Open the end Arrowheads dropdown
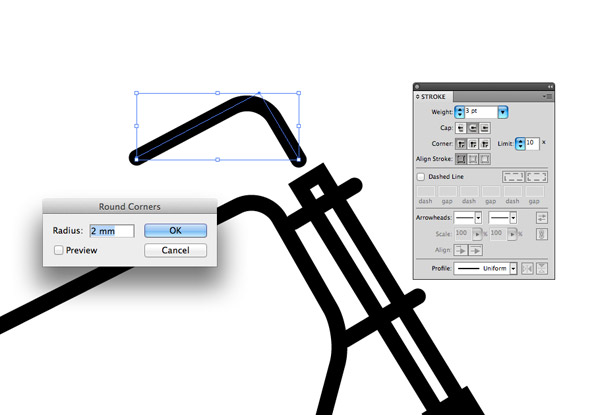 pos(513,218)
